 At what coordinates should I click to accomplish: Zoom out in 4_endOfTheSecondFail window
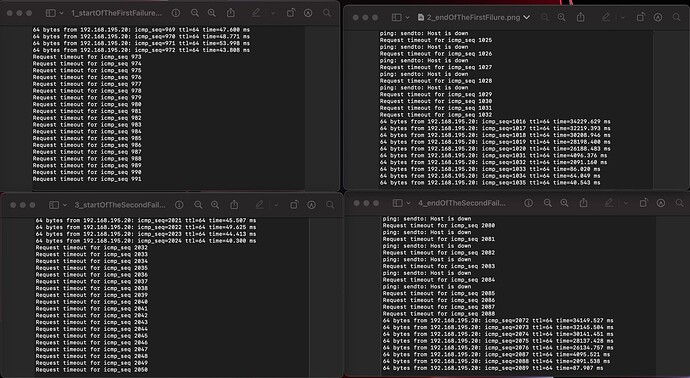547,203
